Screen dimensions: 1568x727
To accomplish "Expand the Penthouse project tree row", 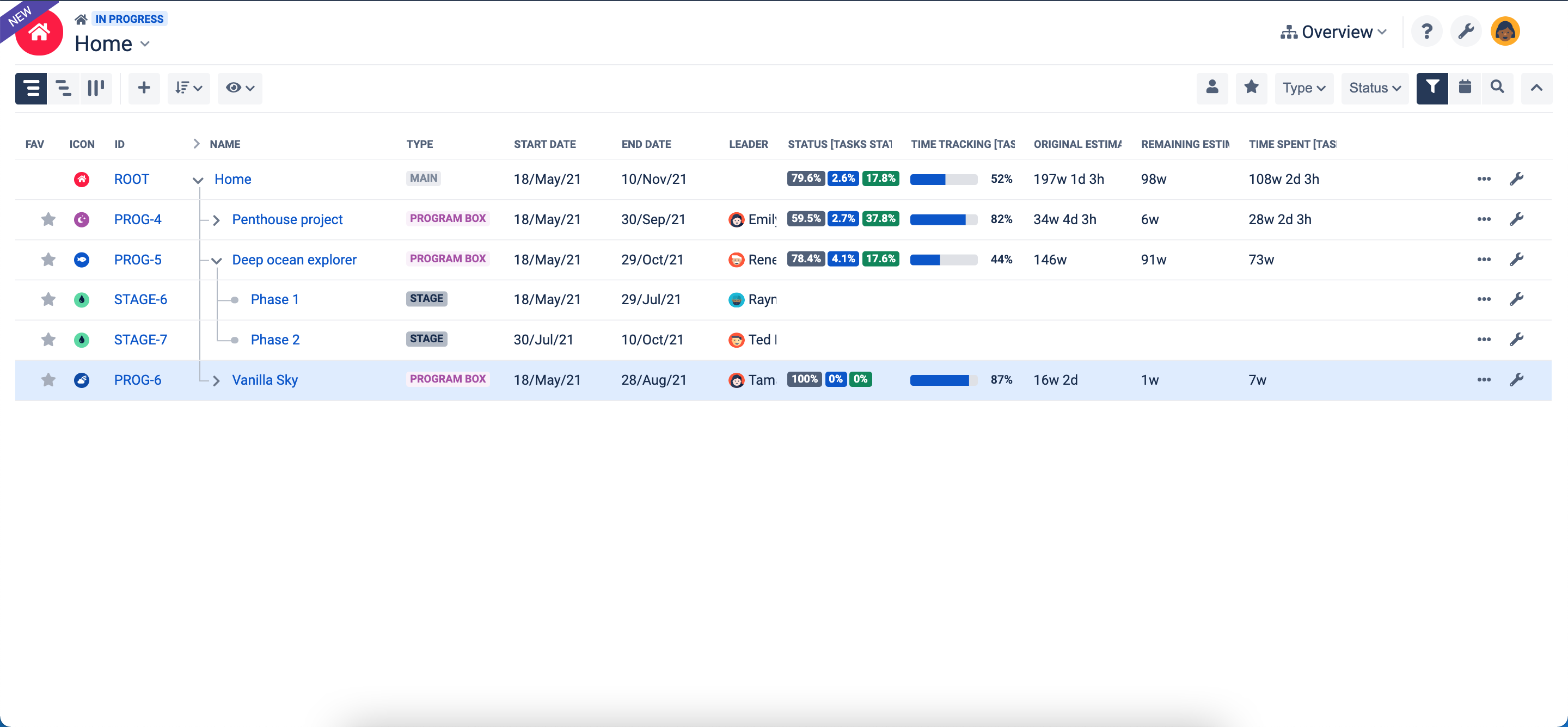I will [x=216, y=220].
